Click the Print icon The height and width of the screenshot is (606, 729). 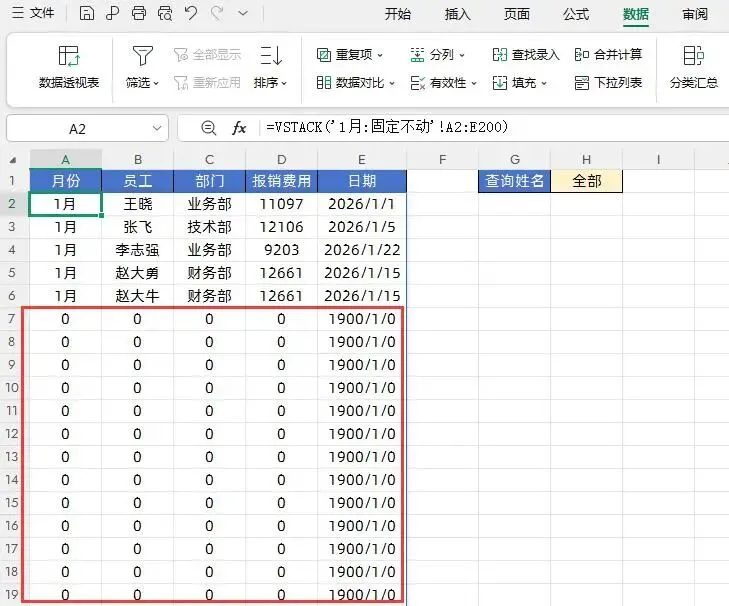[139, 13]
